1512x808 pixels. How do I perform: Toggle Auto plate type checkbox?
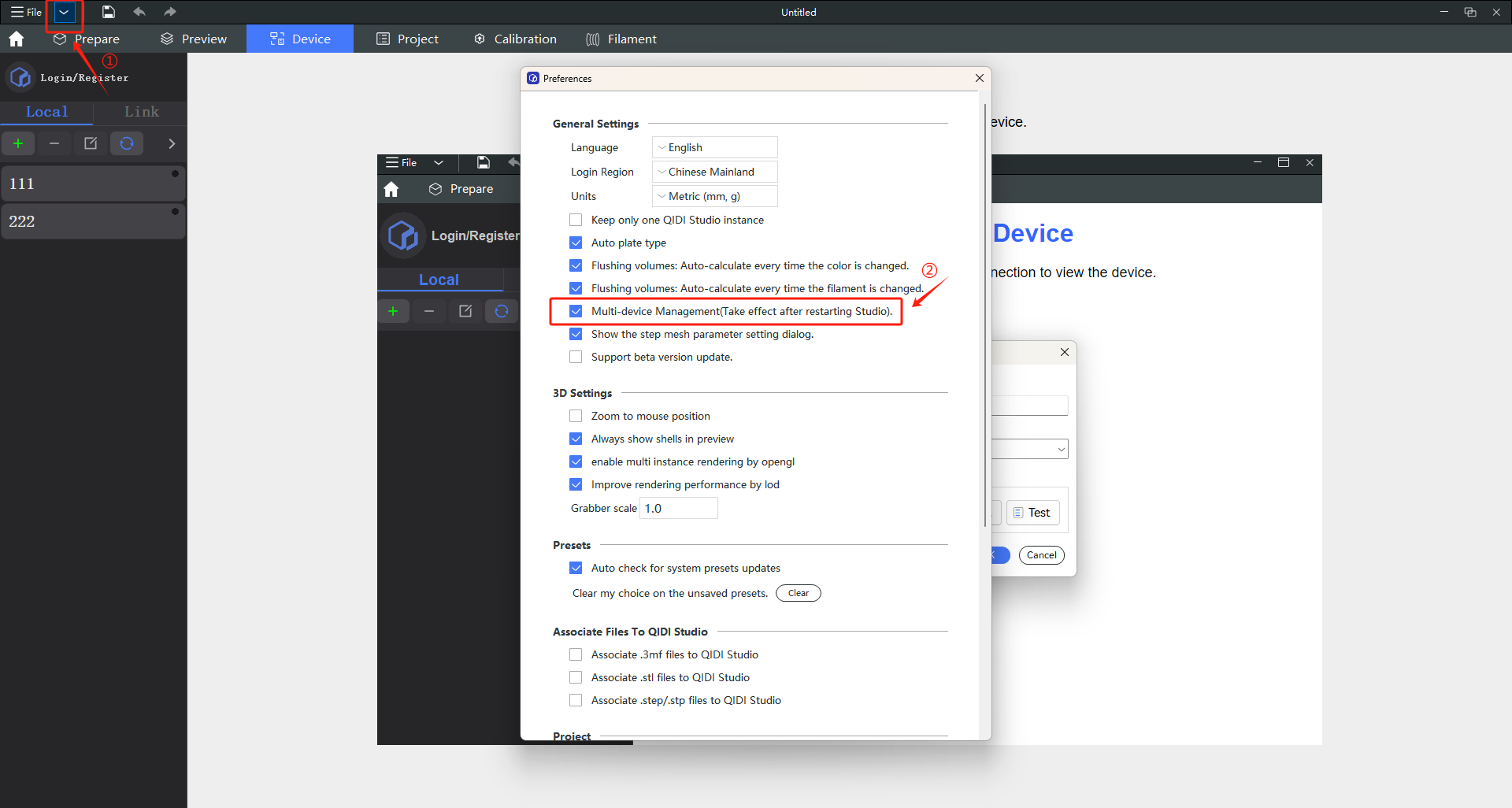(x=576, y=243)
